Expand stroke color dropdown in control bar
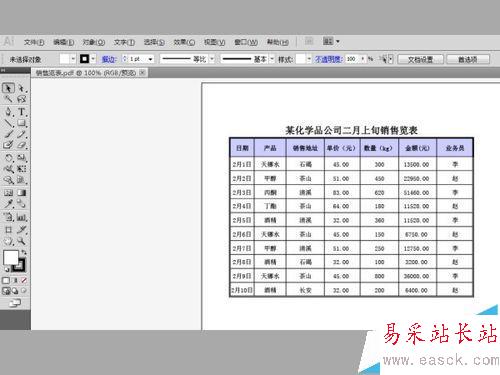The height and width of the screenshot is (375, 500). (x=93, y=59)
